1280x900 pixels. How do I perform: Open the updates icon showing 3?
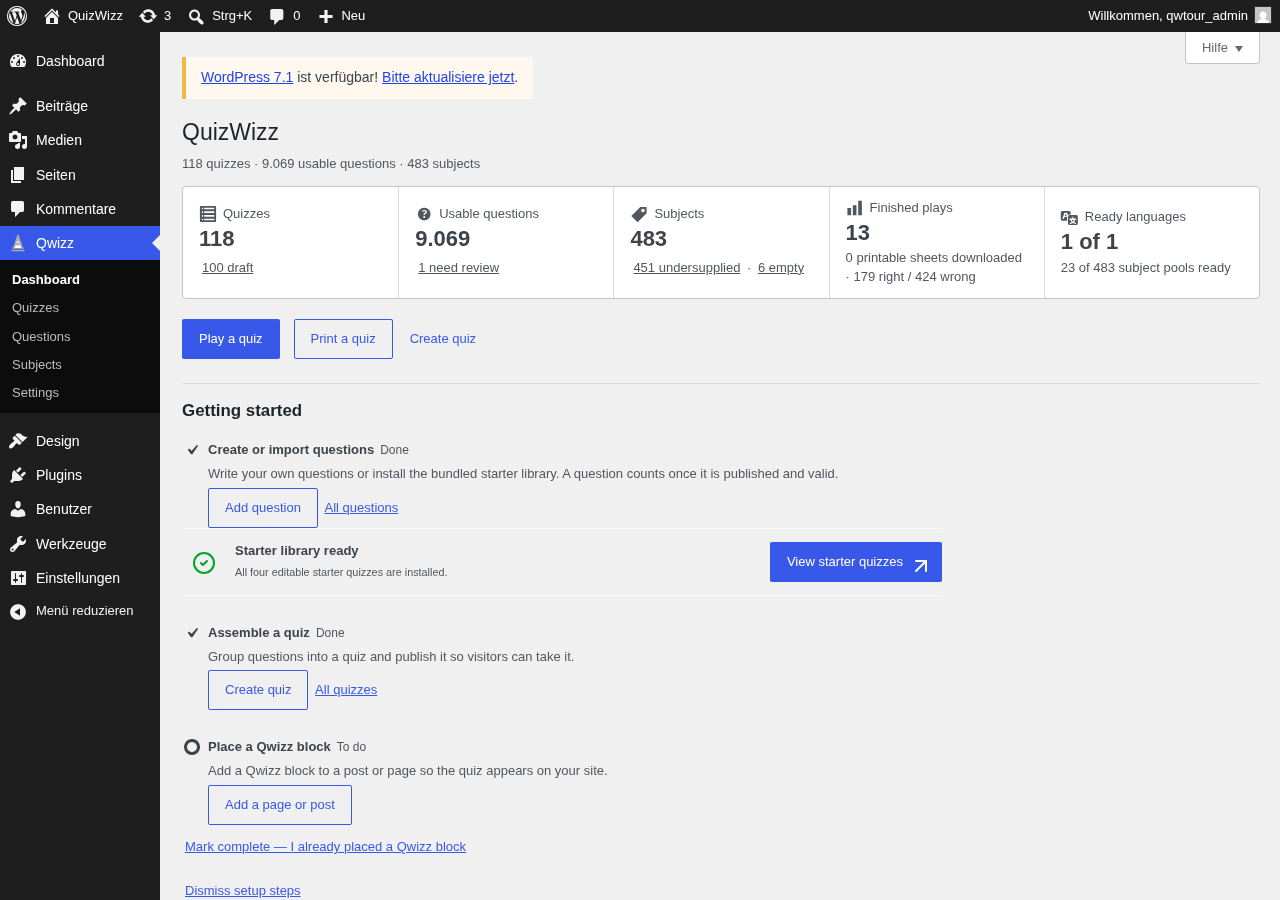point(148,16)
